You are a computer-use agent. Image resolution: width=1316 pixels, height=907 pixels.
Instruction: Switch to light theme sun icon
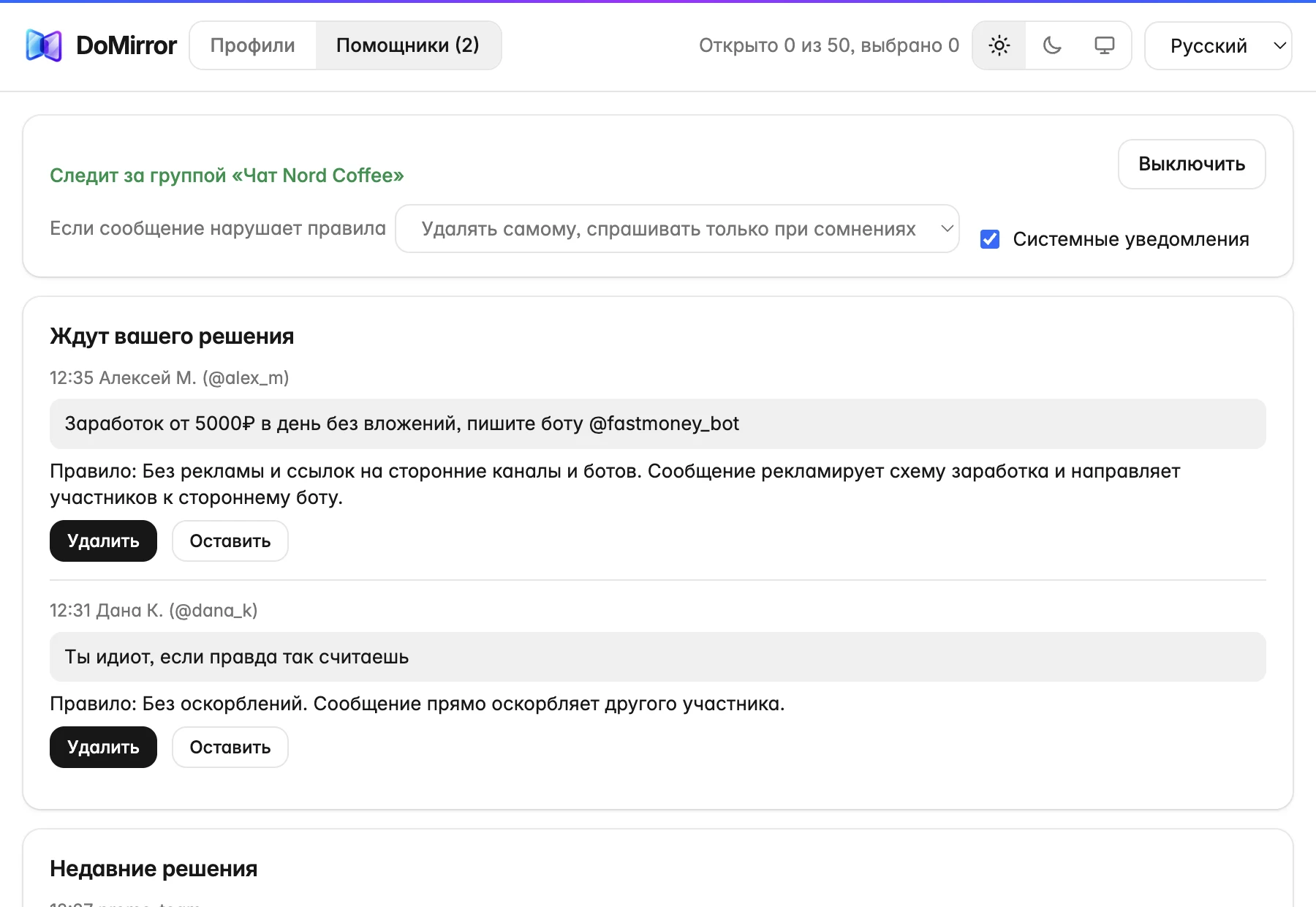click(x=999, y=45)
